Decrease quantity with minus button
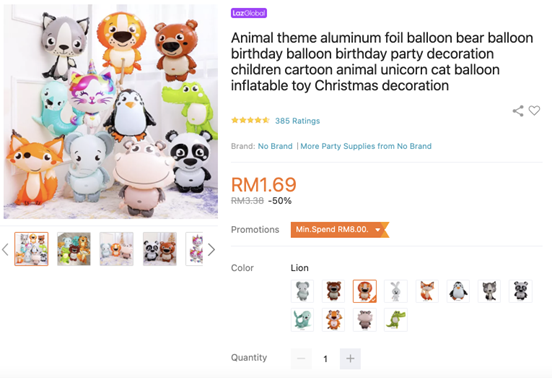 [x=301, y=359]
